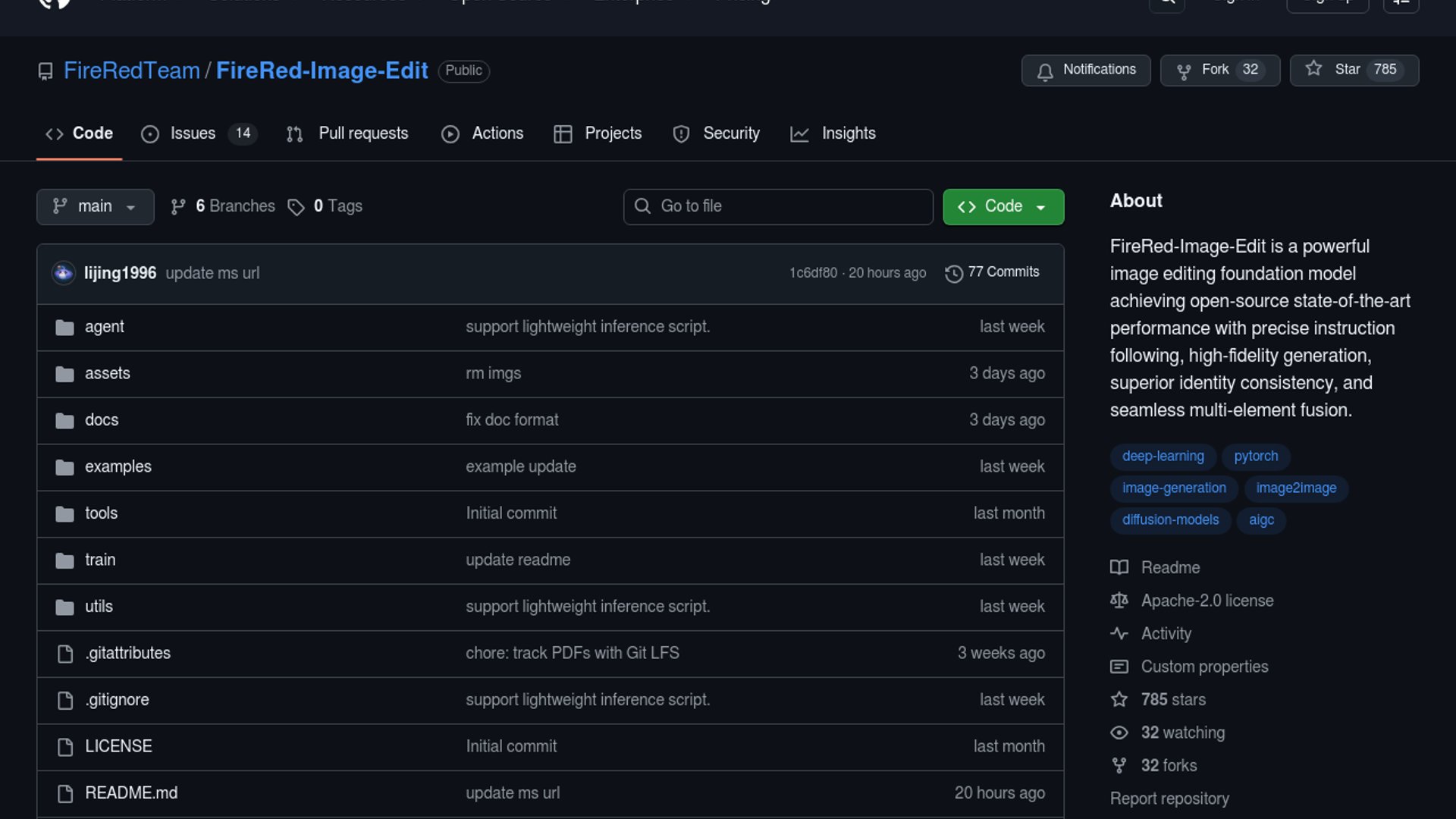Click the Notifications bell icon

tap(1045, 71)
